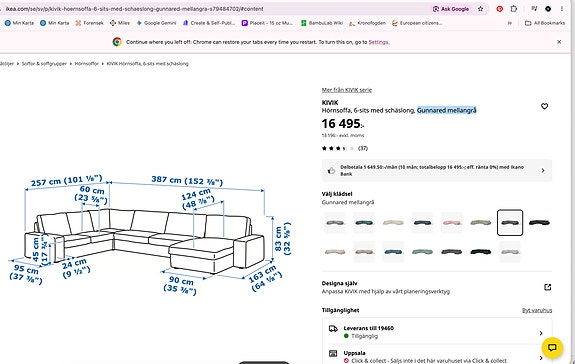Click the Settings link in restore-tabs banner
This screenshot has width=575, height=364.
click(x=378, y=42)
